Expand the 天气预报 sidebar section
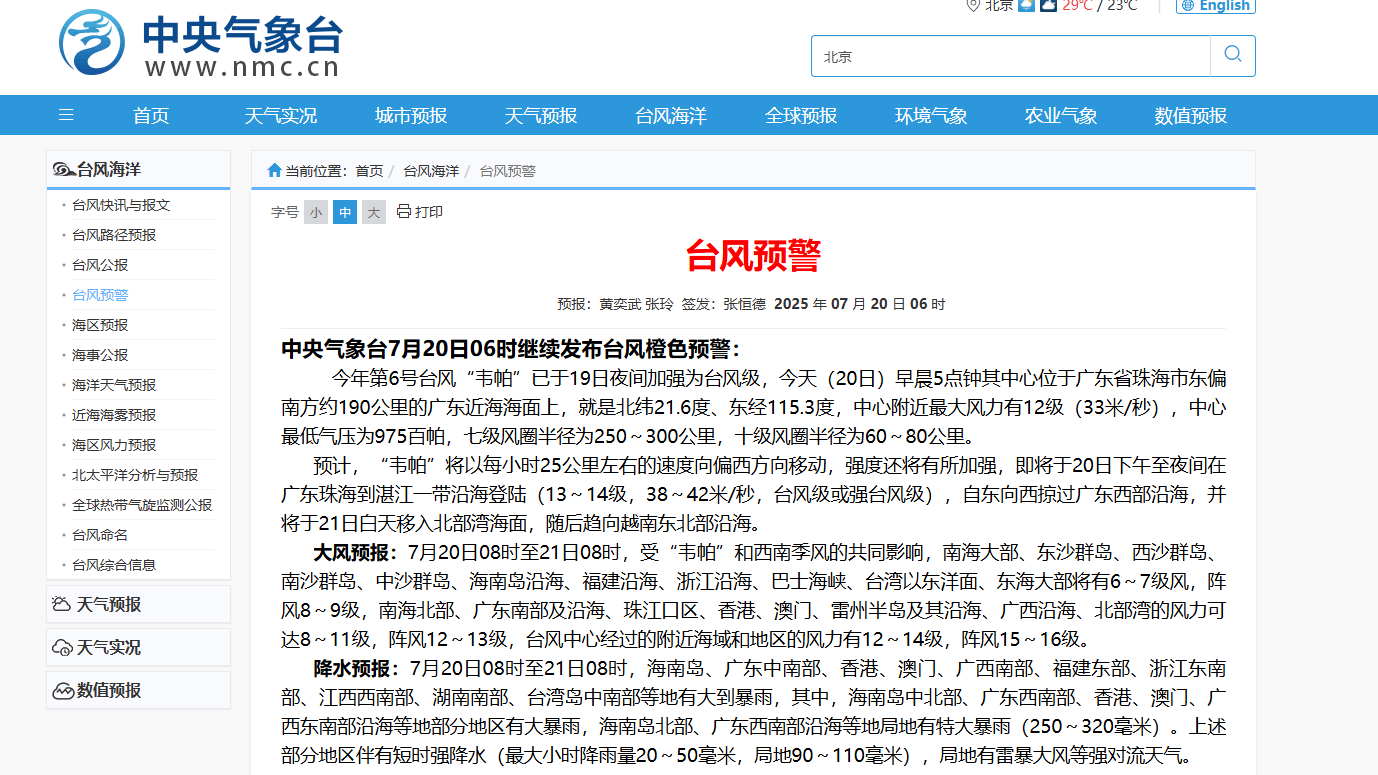The height and width of the screenshot is (775, 1378). click(138, 604)
